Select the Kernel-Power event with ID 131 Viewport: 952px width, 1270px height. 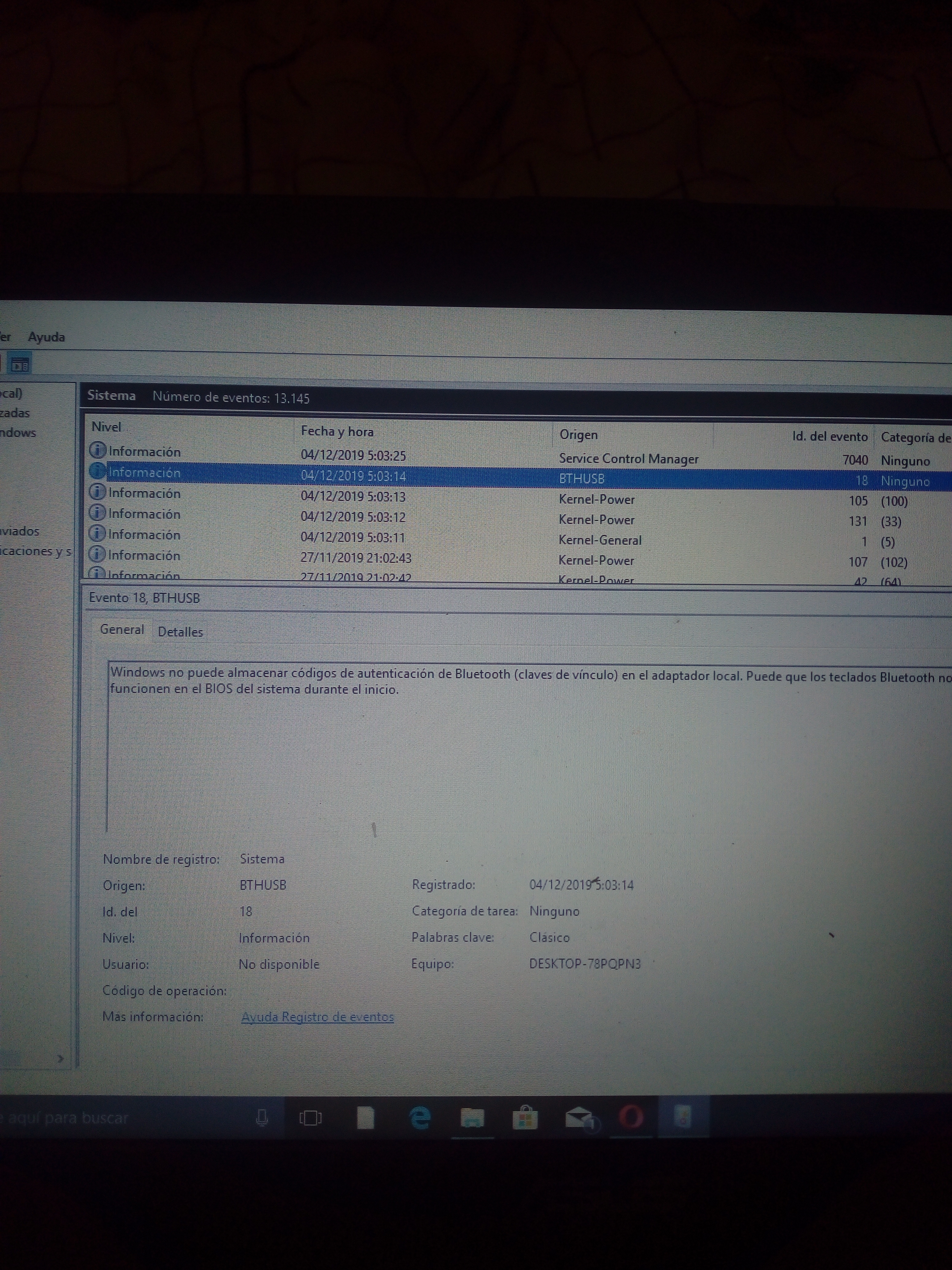[596, 520]
